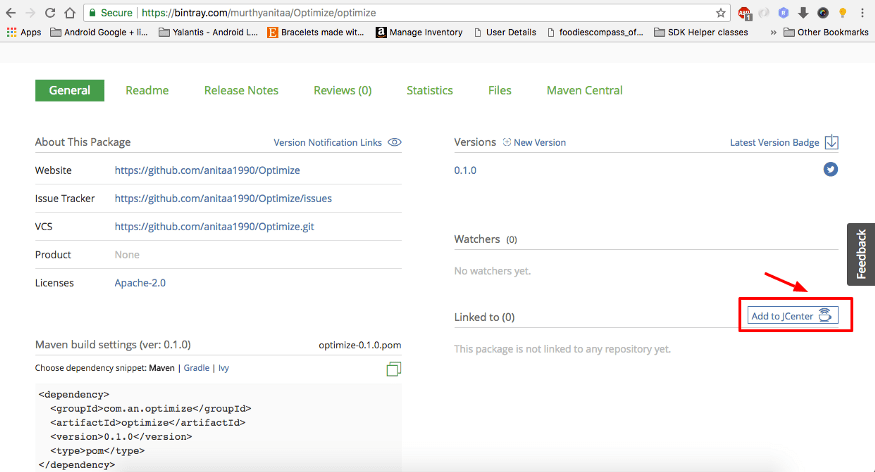Open Bracelets Etsy bookmark

315,32
